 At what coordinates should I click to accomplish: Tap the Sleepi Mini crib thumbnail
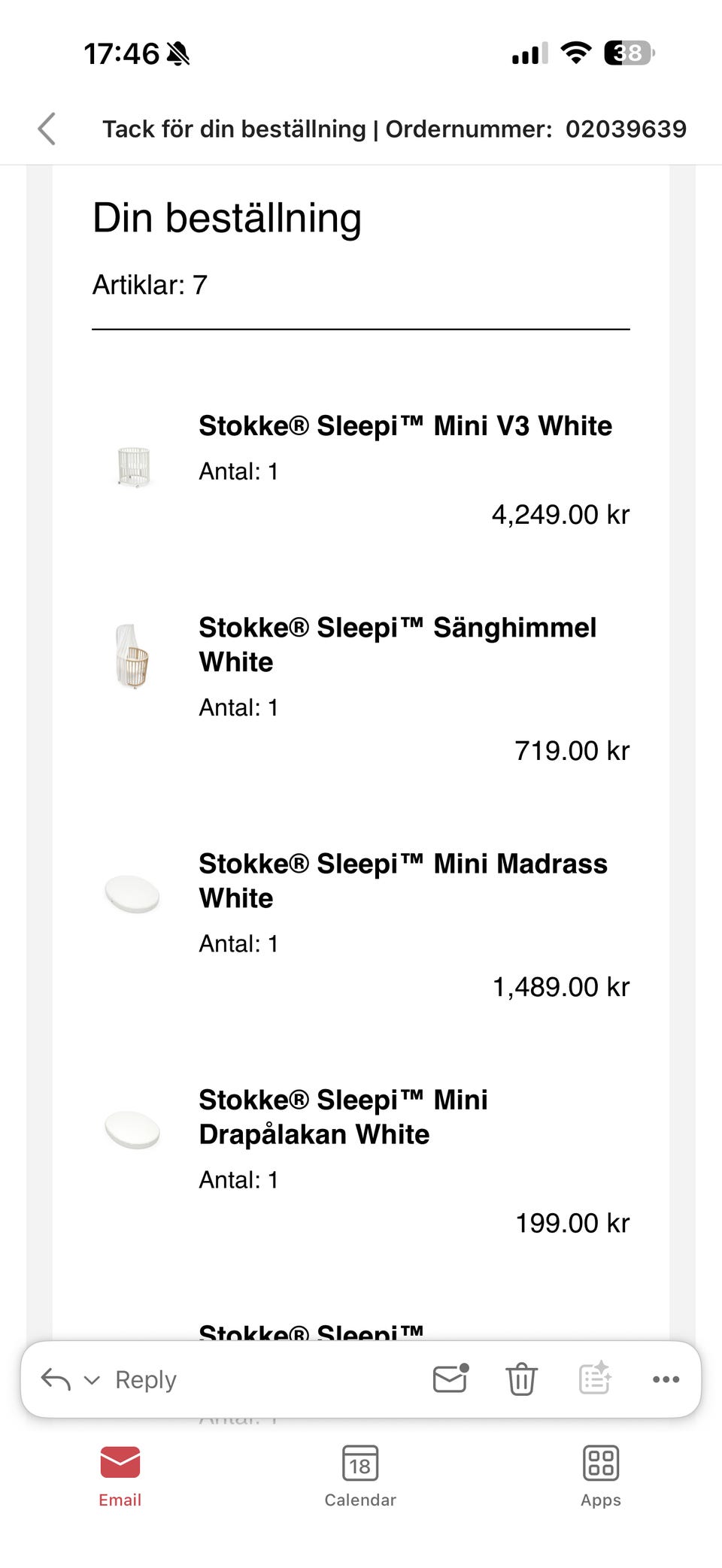pos(134,467)
